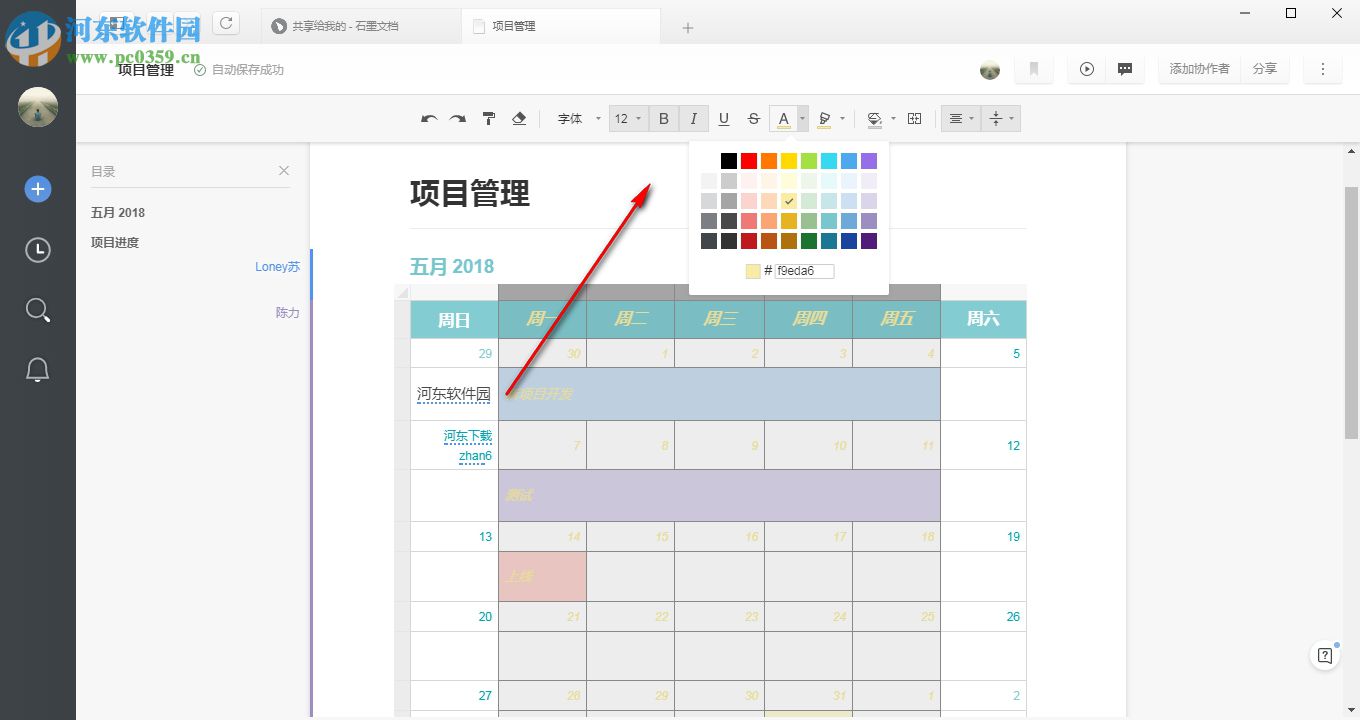
Task: Toggle italic formatting
Action: pyautogui.click(x=694, y=119)
